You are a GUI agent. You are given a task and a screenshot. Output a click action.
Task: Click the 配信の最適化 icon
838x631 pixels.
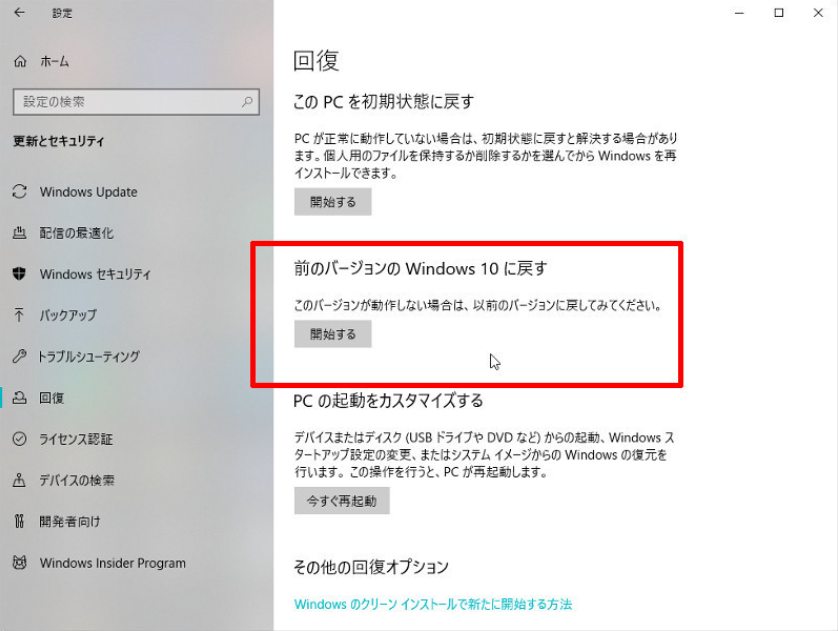click(20, 233)
